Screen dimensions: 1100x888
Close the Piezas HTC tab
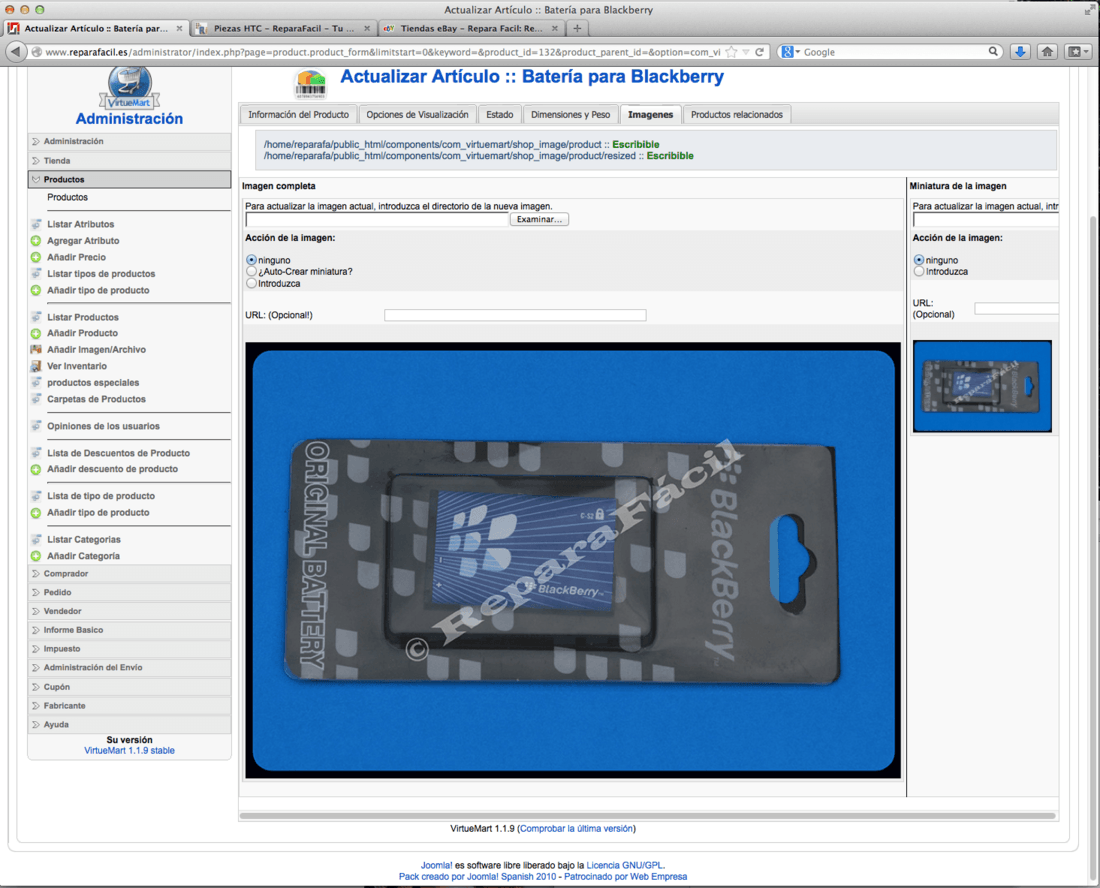tap(367, 29)
